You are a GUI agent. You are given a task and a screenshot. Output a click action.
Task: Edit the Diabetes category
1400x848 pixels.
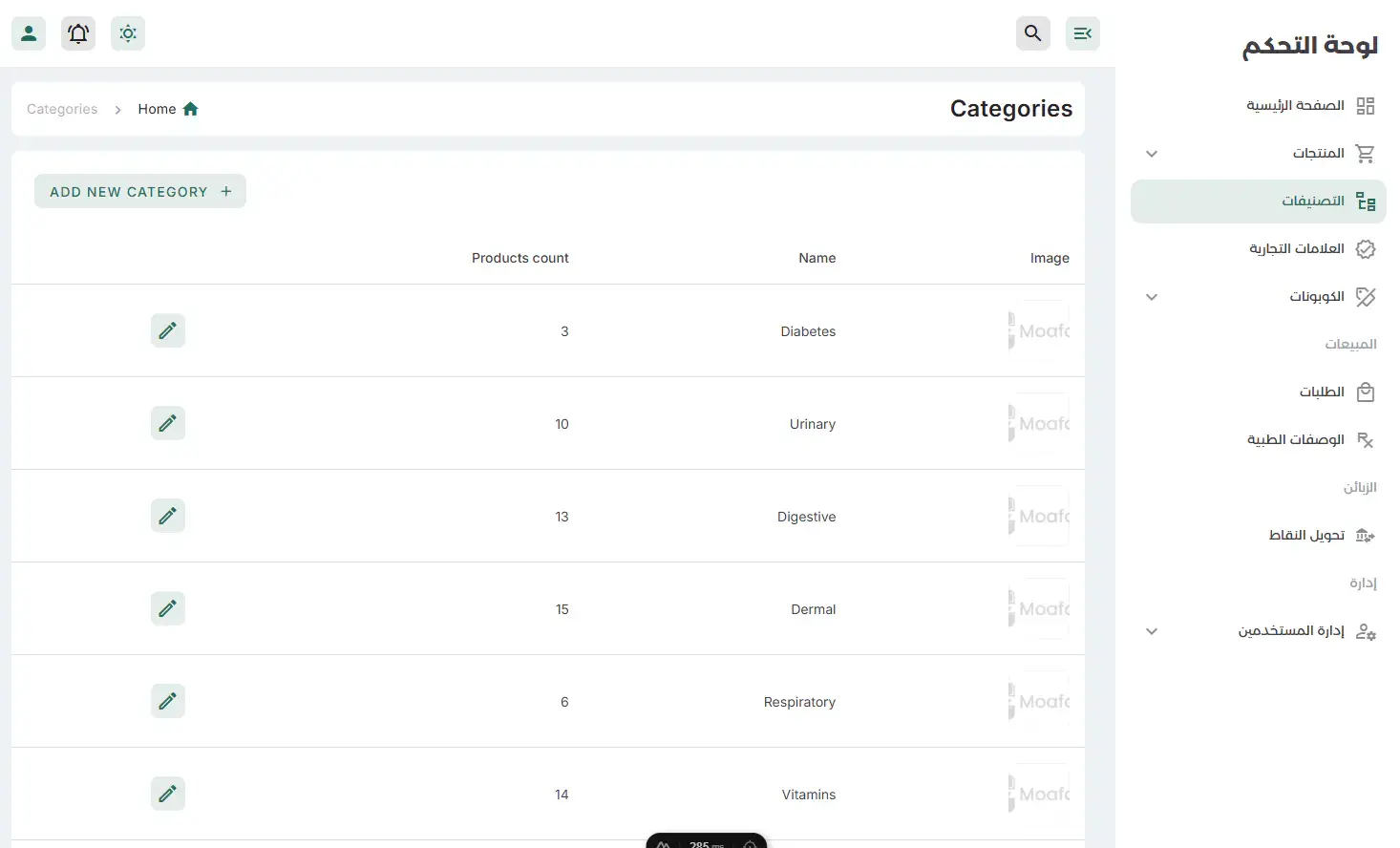(x=168, y=330)
